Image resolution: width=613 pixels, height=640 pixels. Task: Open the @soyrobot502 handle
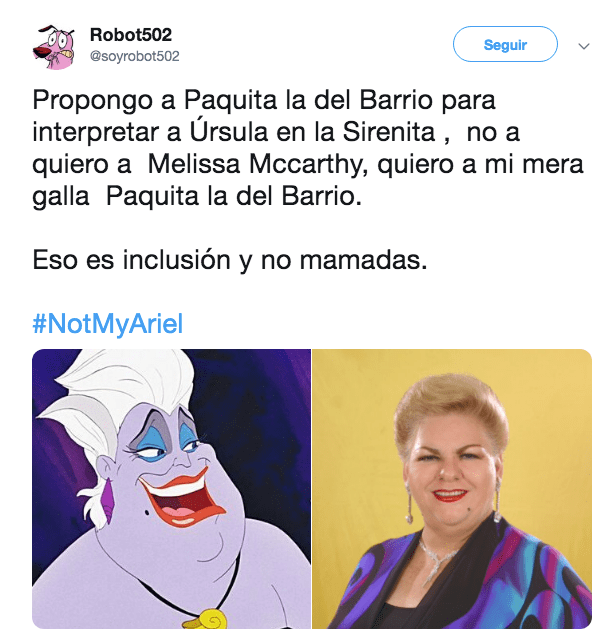coord(134,56)
